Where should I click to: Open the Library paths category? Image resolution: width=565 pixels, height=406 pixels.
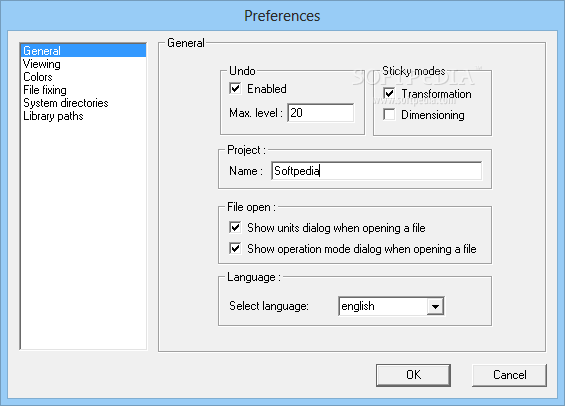tap(53, 116)
